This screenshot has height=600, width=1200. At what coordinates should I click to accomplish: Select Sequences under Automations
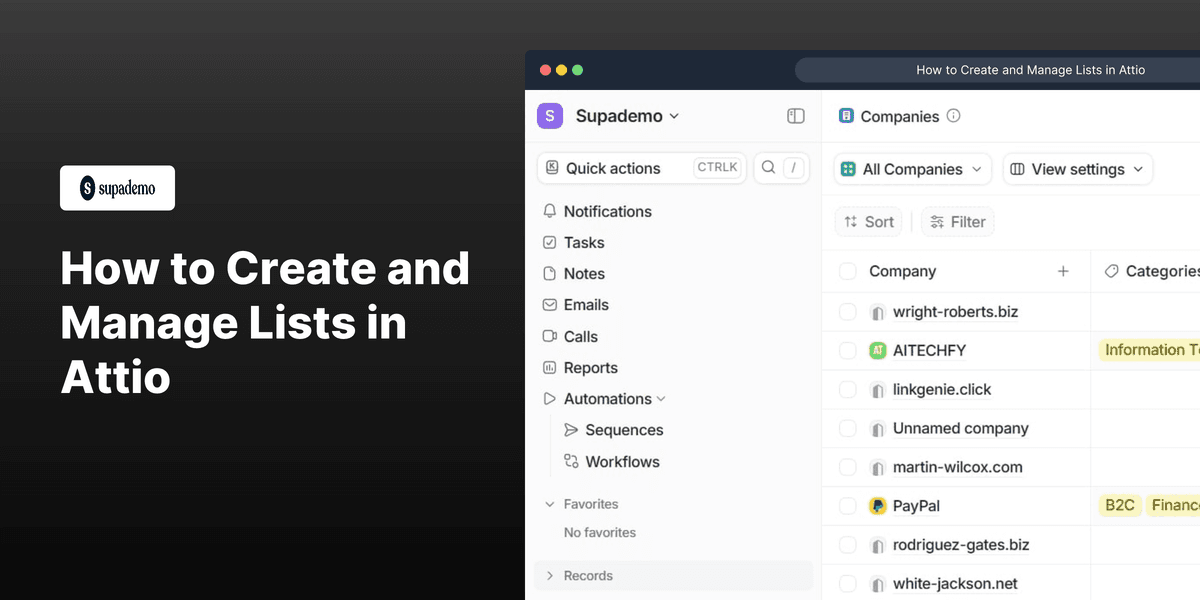coord(624,429)
